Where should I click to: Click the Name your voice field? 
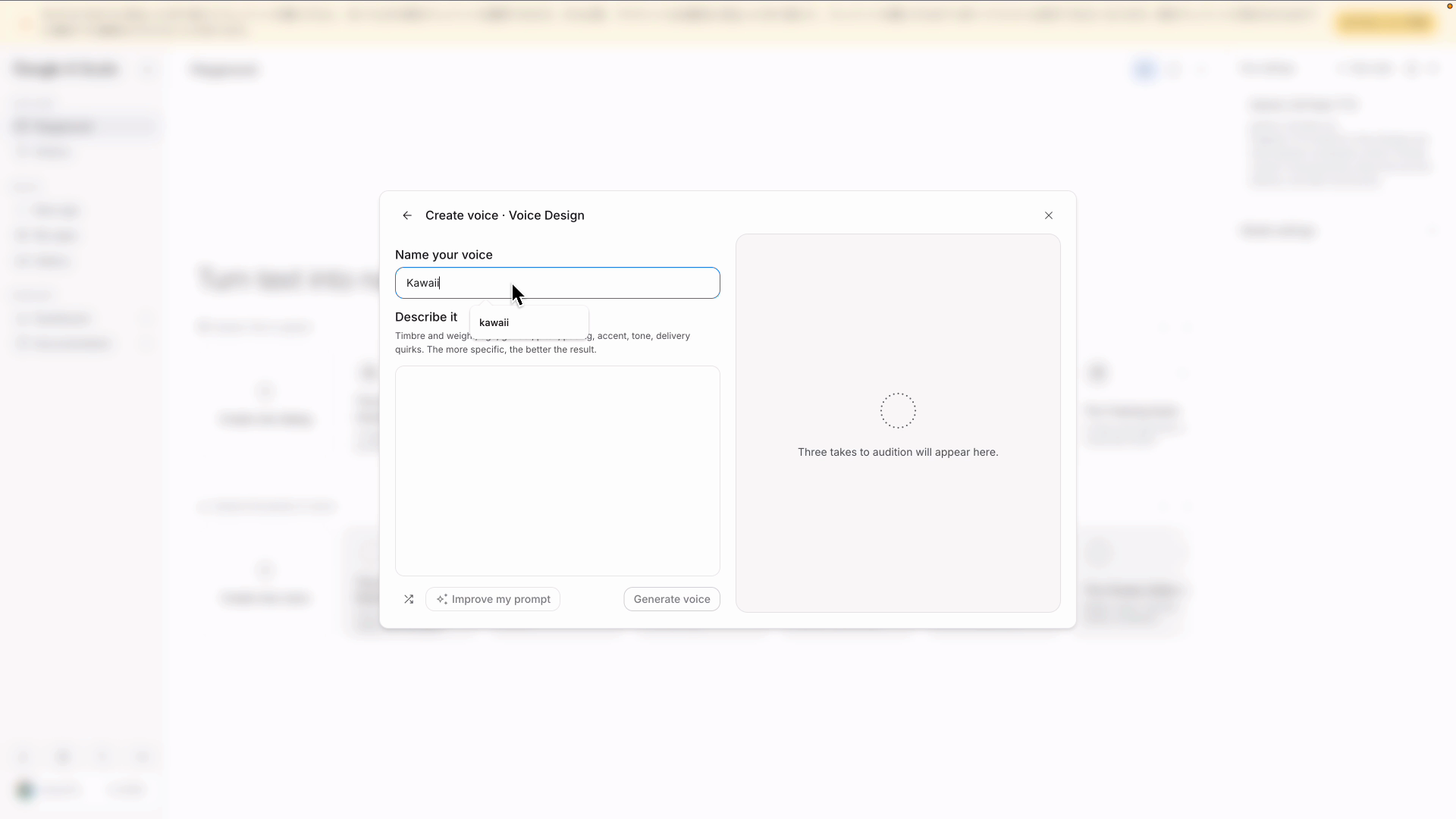(557, 283)
